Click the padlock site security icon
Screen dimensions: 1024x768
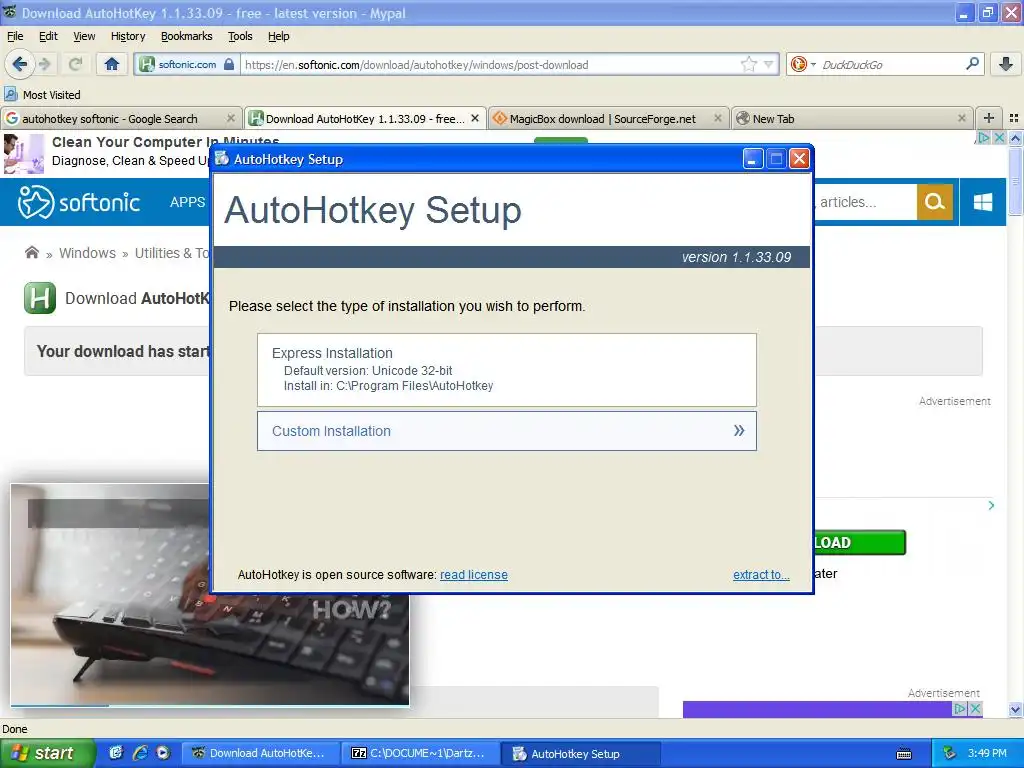click(229, 64)
